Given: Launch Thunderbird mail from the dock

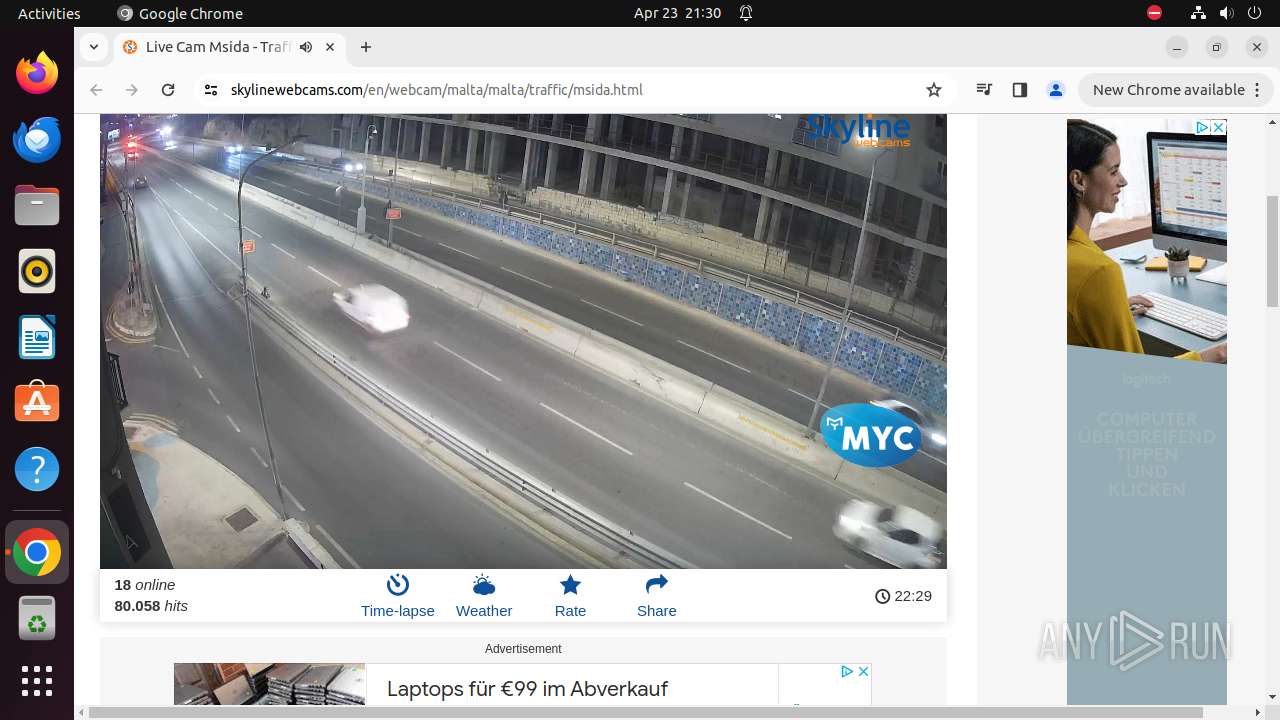Looking at the screenshot, I should click(x=37, y=139).
